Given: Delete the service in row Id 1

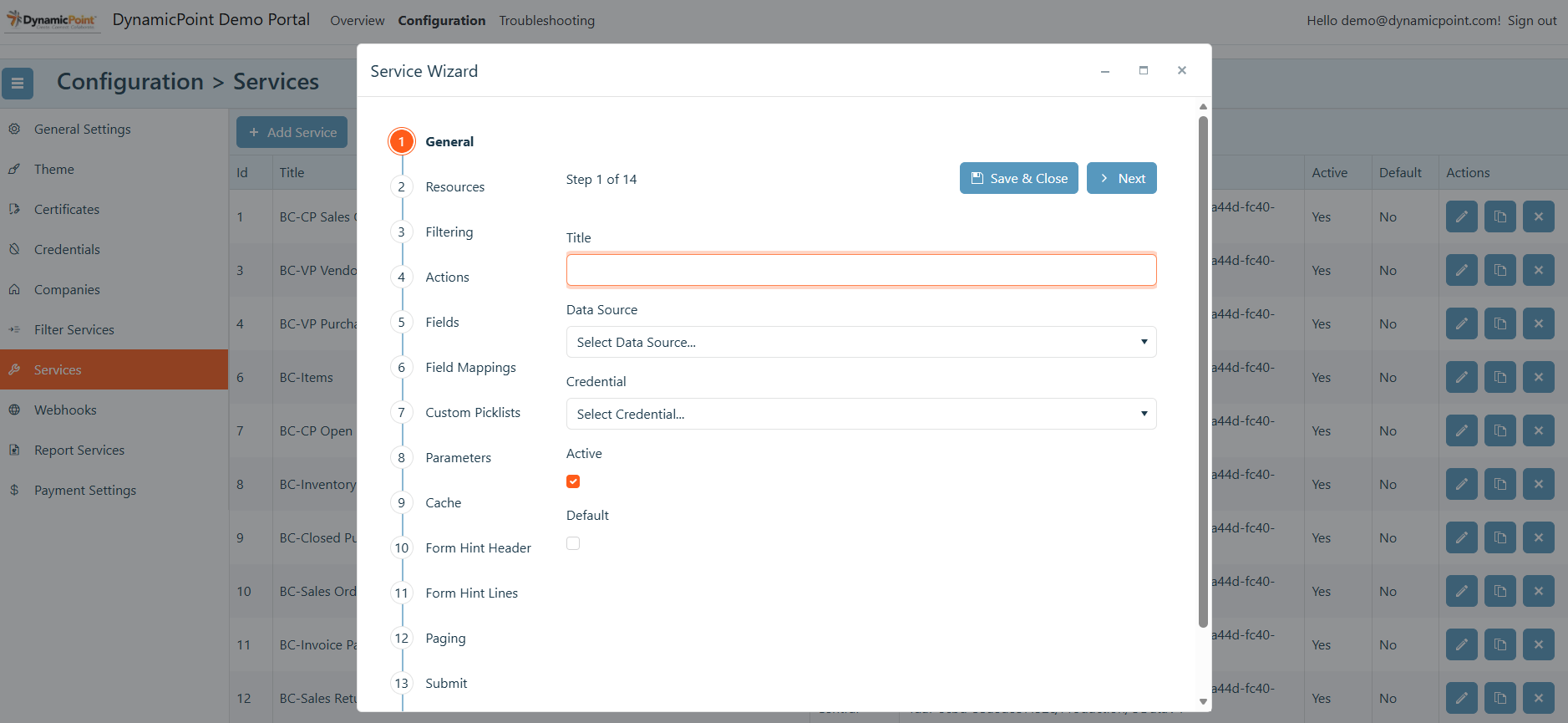Looking at the screenshot, I should tap(1538, 216).
